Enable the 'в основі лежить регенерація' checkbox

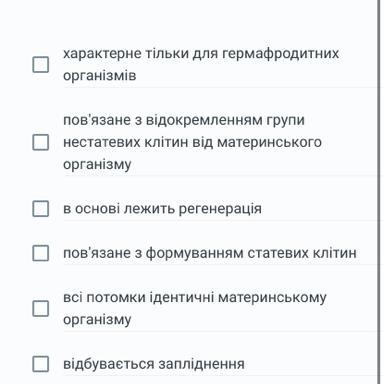41,209
